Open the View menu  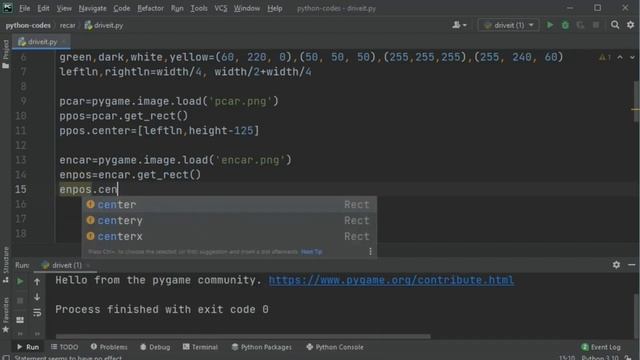[64, 8]
